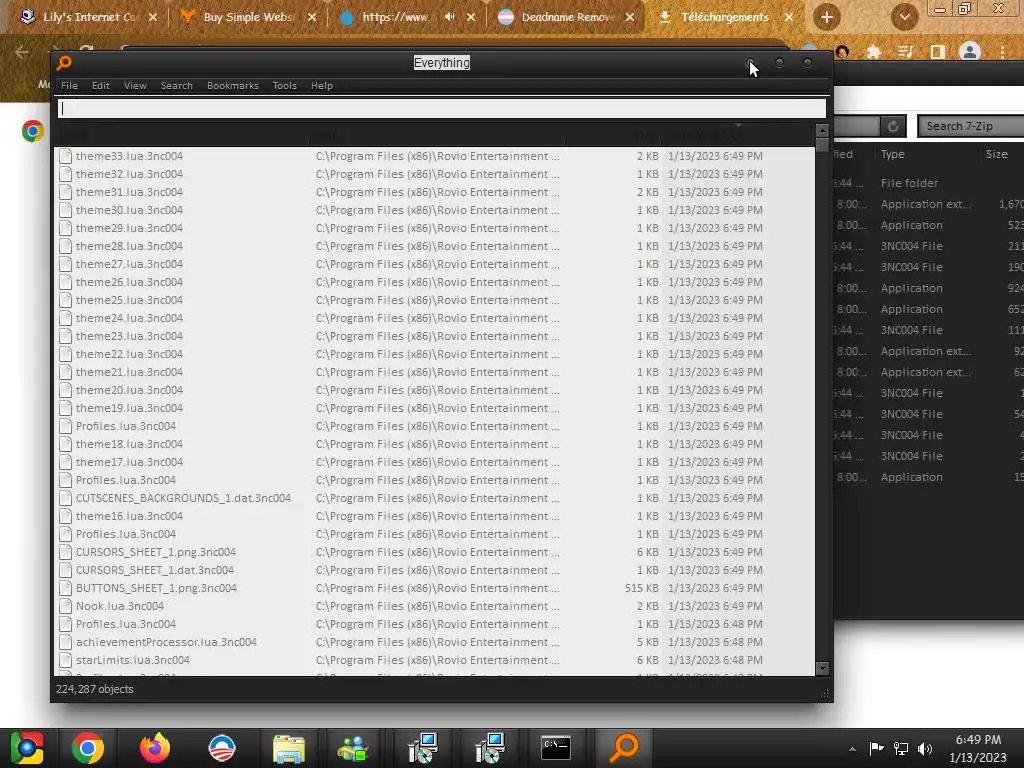Image resolution: width=1024 pixels, height=768 pixels.
Task: Click the Type column header in 7-Zip window
Action: (892, 154)
